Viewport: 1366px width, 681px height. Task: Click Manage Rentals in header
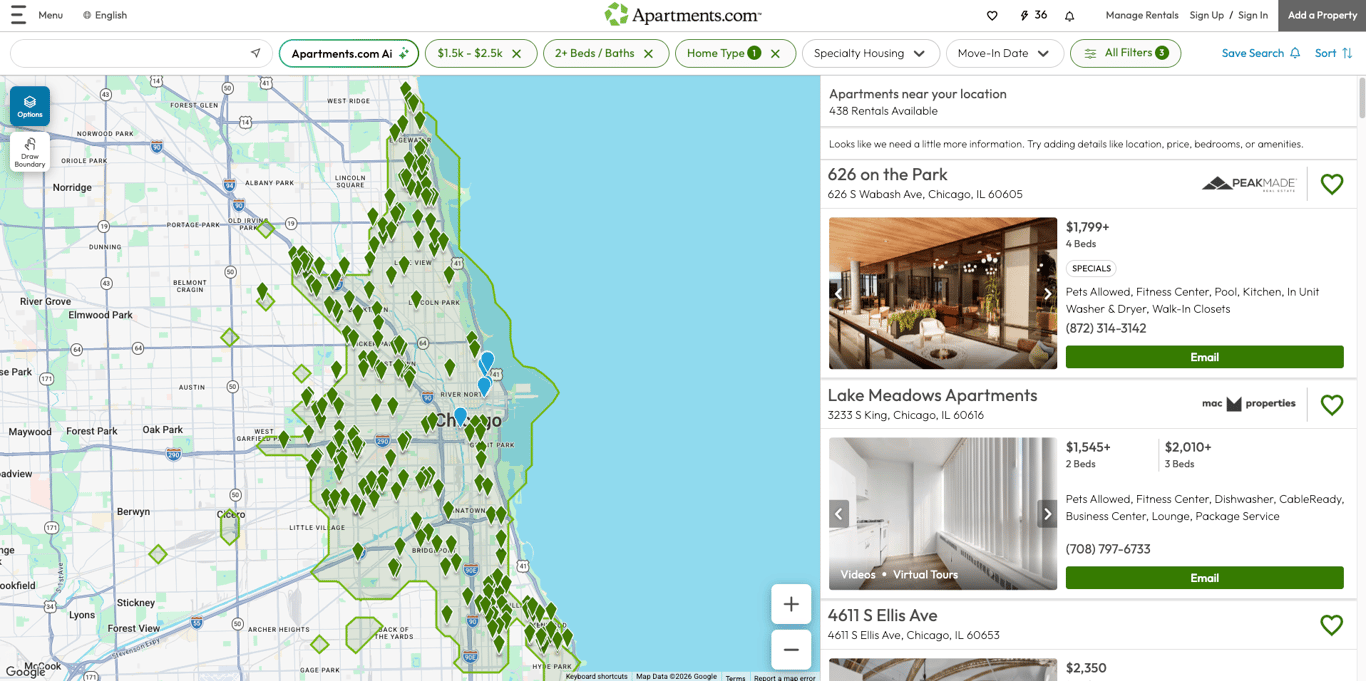coord(1141,15)
